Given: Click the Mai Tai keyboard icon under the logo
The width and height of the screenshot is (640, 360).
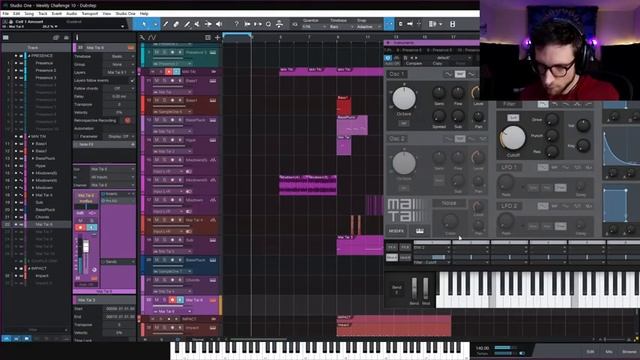Looking at the screenshot, I should [x=420, y=231].
